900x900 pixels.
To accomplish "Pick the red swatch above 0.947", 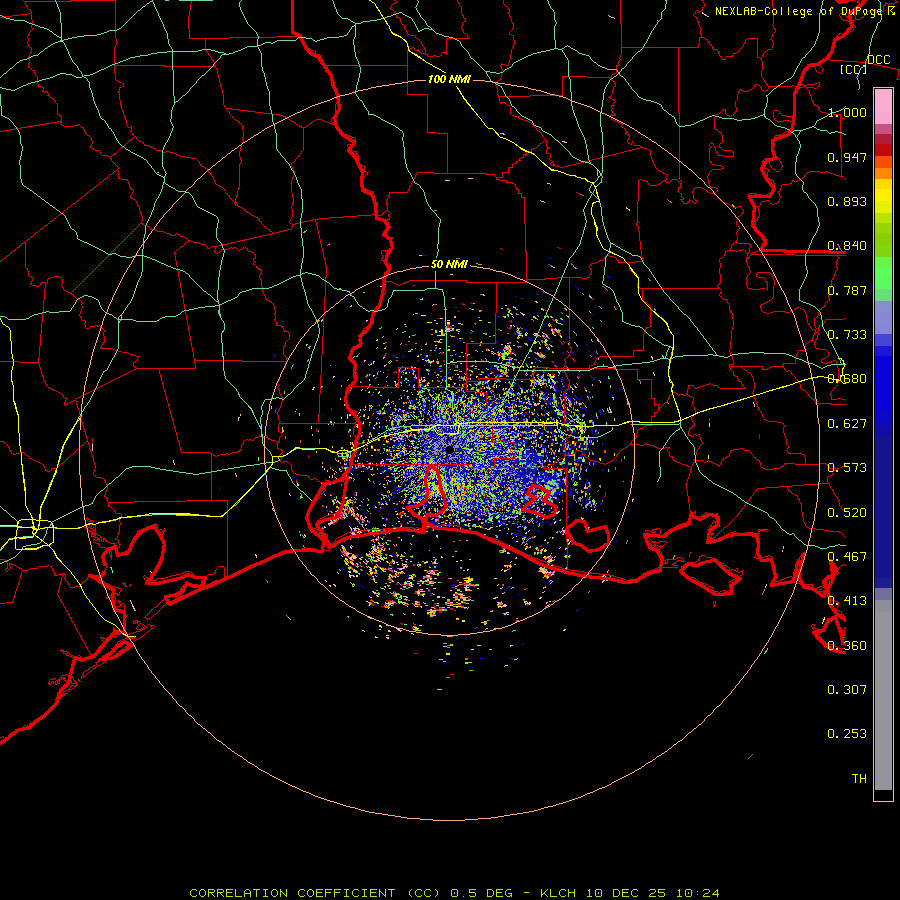I will 883,149.
